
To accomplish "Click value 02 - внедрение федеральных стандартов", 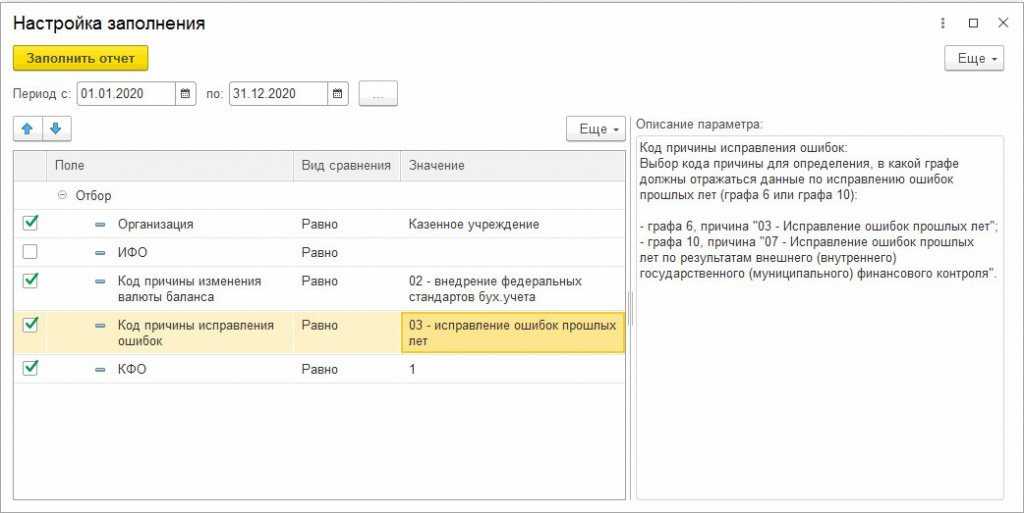I will (x=495, y=288).
